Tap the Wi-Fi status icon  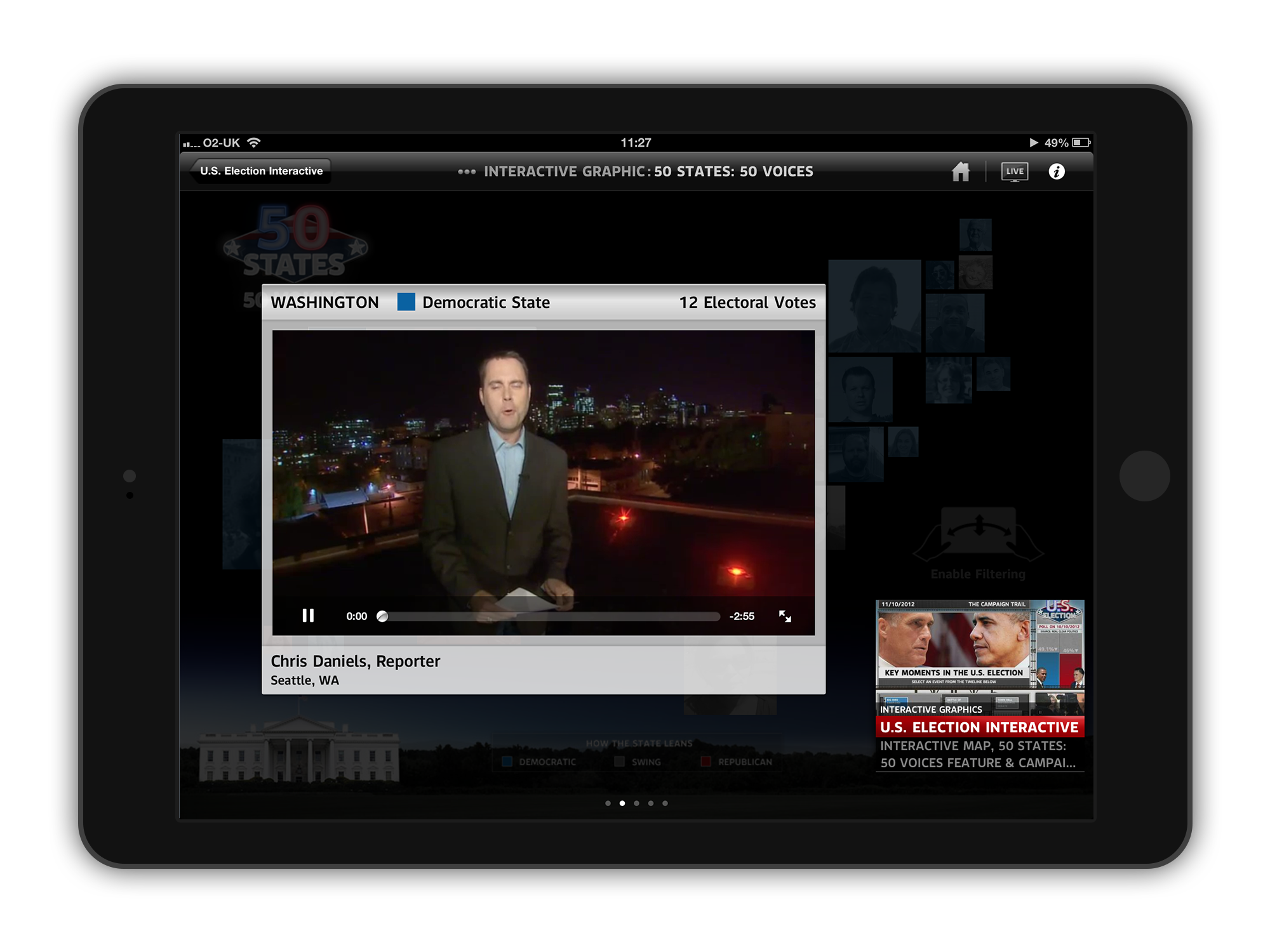(x=253, y=143)
